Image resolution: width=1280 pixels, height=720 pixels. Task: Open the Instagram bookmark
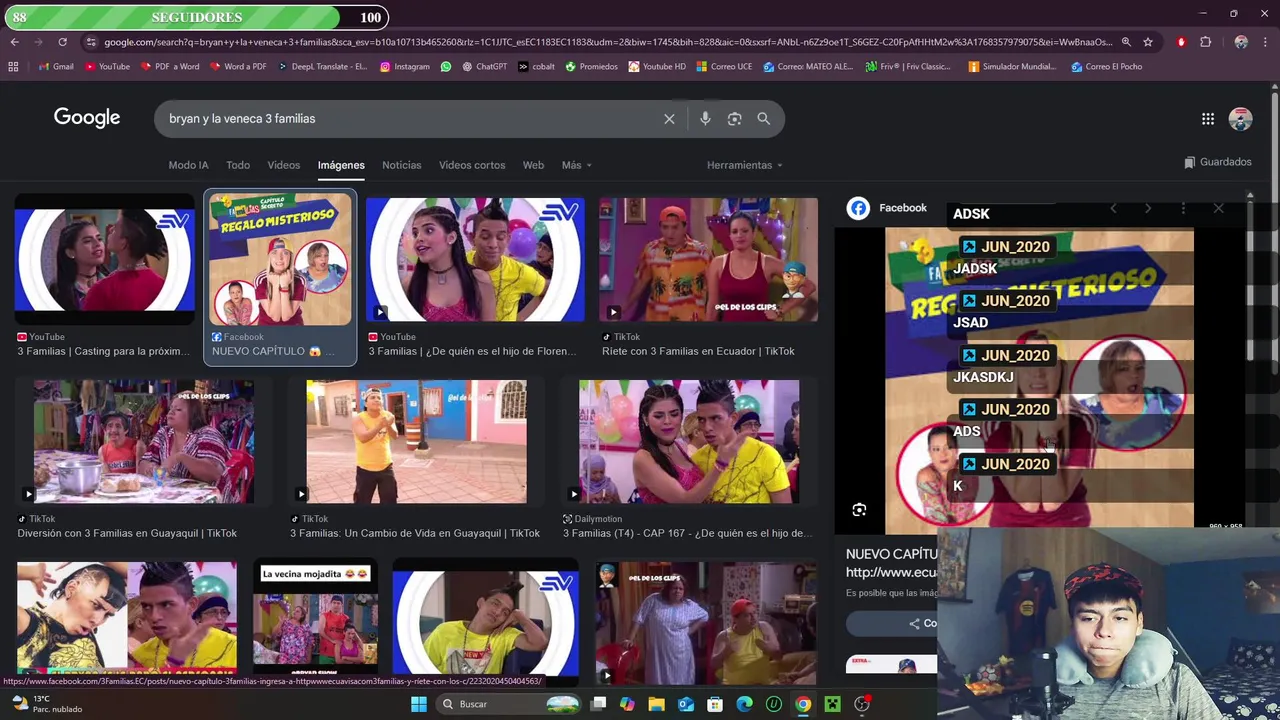tap(405, 67)
